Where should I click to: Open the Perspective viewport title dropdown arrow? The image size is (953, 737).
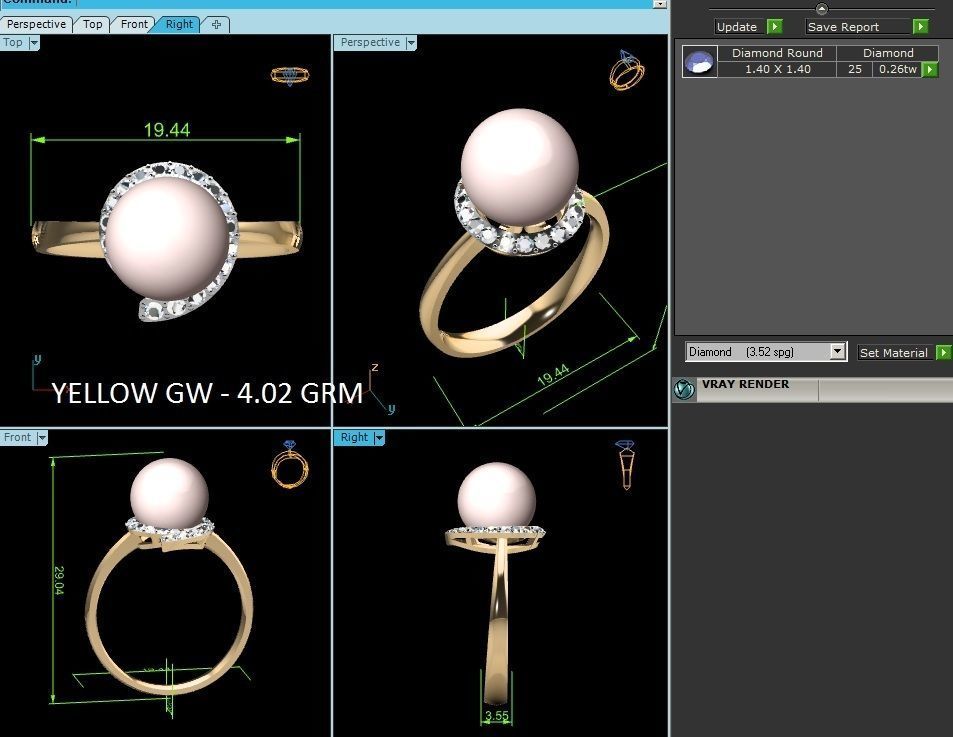[x=411, y=43]
